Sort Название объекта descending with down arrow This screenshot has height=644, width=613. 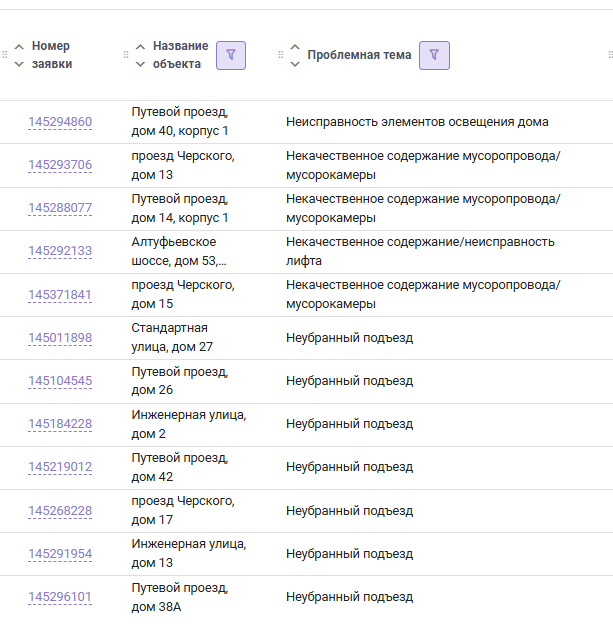pyautogui.click(x=140, y=64)
